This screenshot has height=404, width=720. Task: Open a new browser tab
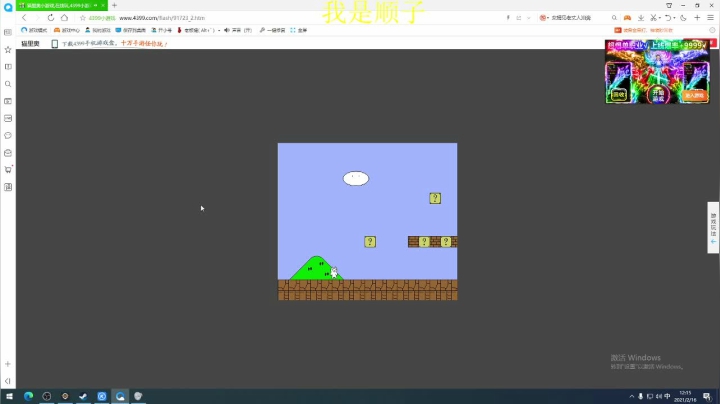pyautogui.click(x=114, y=6)
